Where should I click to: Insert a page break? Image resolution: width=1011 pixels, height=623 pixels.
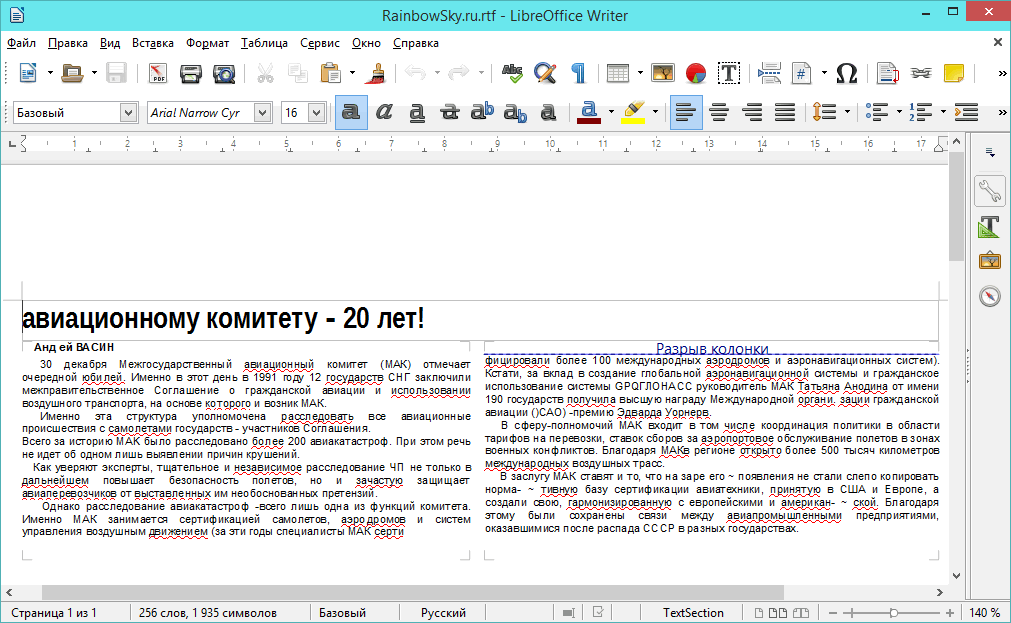click(x=769, y=73)
